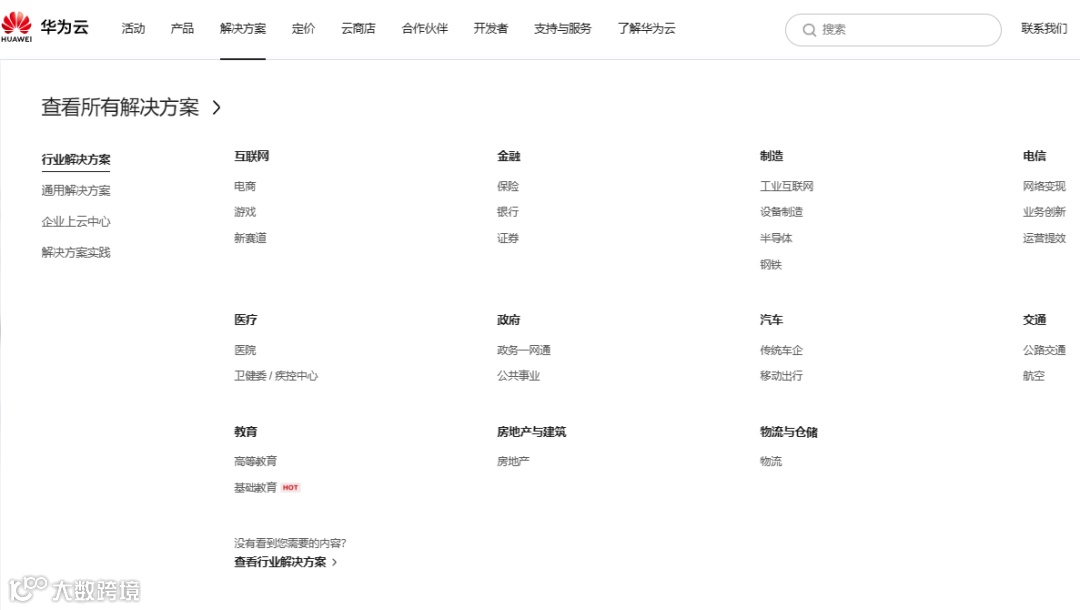Open the 活动 menu
The height and width of the screenshot is (610, 1080).
[x=134, y=28]
